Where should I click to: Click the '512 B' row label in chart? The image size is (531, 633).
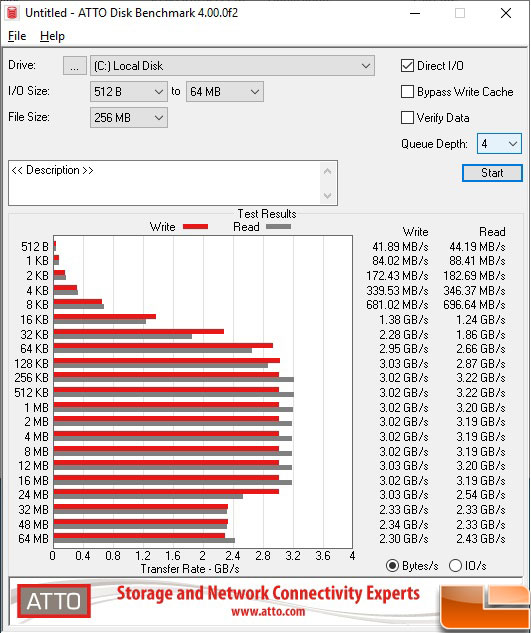(x=35, y=247)
